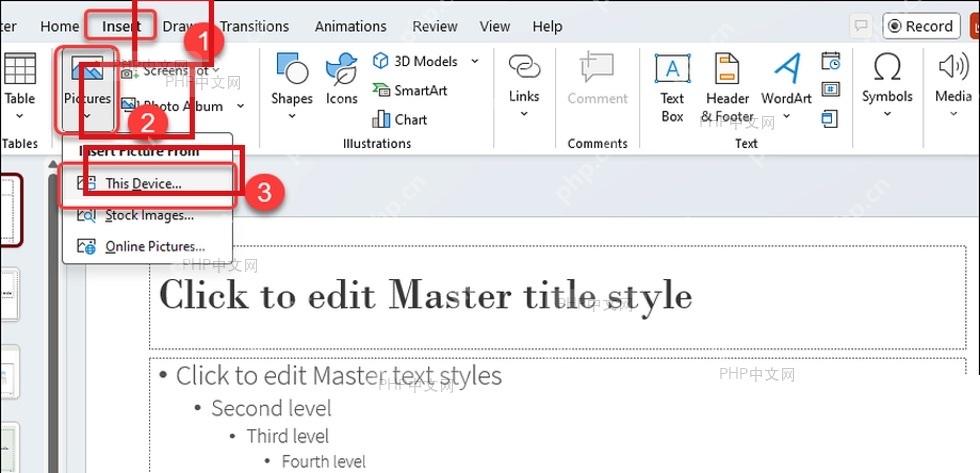The height and width of the screenshot is (473, 980).
Task: Go to the Transitions tab
Action: click(x=254, y=26)
